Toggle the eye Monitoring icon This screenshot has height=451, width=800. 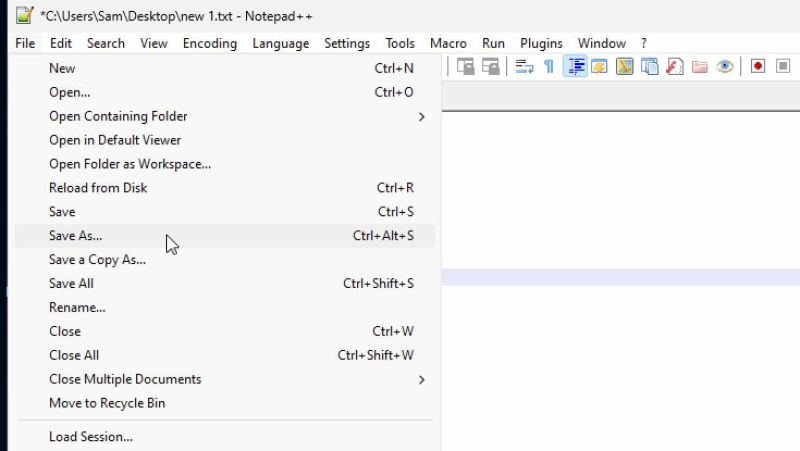(x=724, y=67)
